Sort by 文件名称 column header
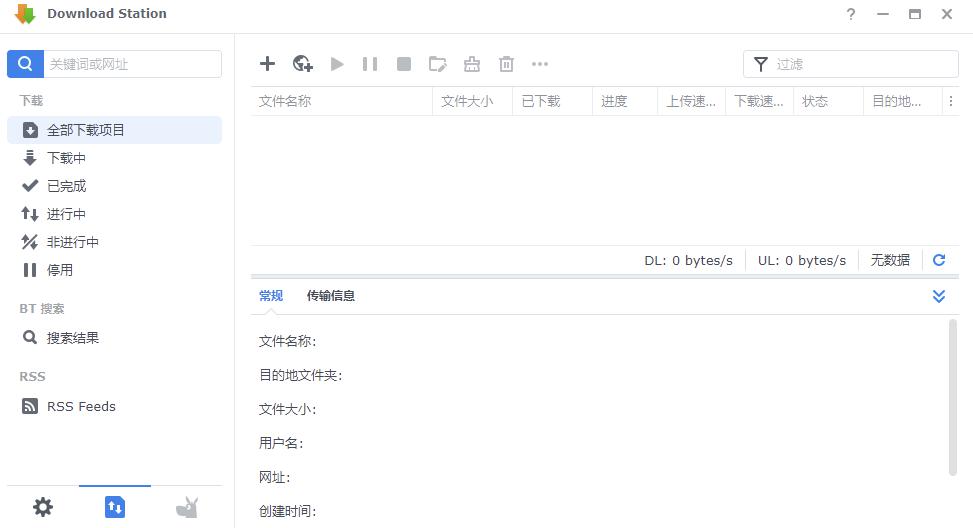This screenshot has width=973, height=528. pyautogui.click(x=341, y=101)
